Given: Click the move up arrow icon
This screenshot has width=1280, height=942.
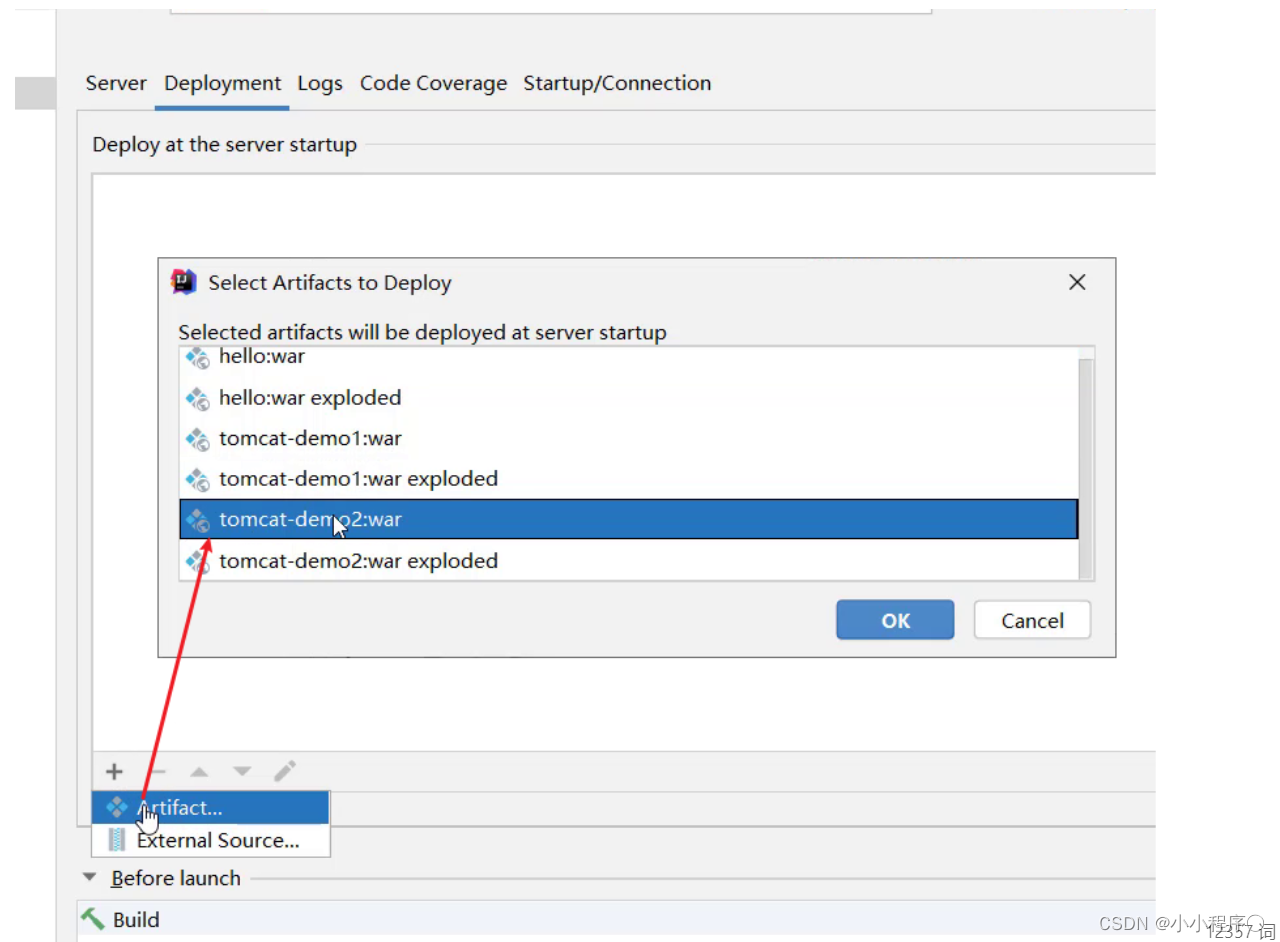Looking at the screenshot, I should pyautogui.click(x=199, y=772).
